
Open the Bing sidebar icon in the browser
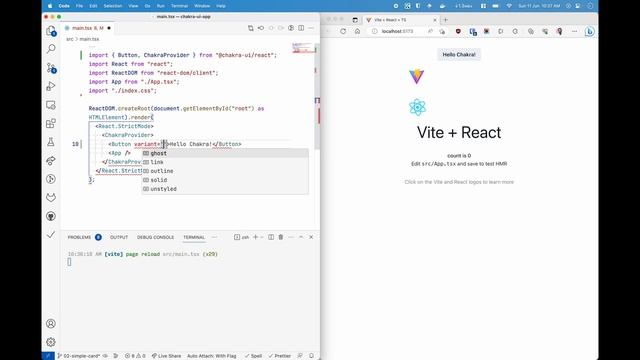click(x=589, y=31)
